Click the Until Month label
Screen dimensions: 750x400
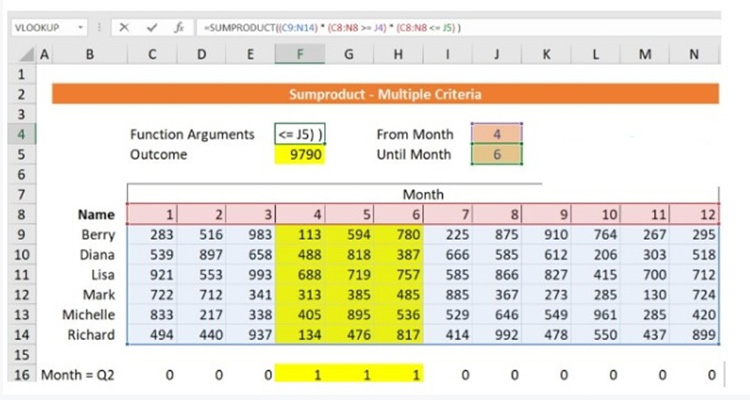click(414, 155)
